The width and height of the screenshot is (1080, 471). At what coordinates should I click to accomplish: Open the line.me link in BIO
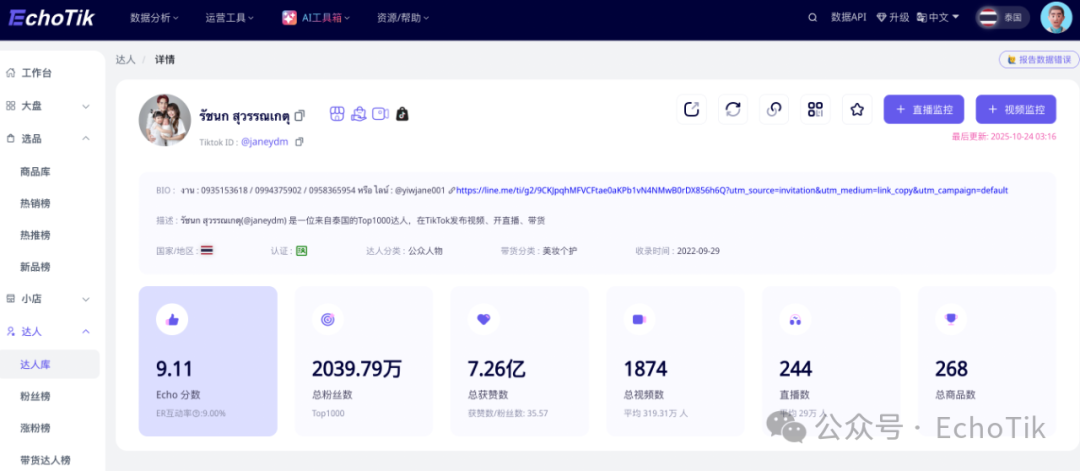(x=730, y=190)
